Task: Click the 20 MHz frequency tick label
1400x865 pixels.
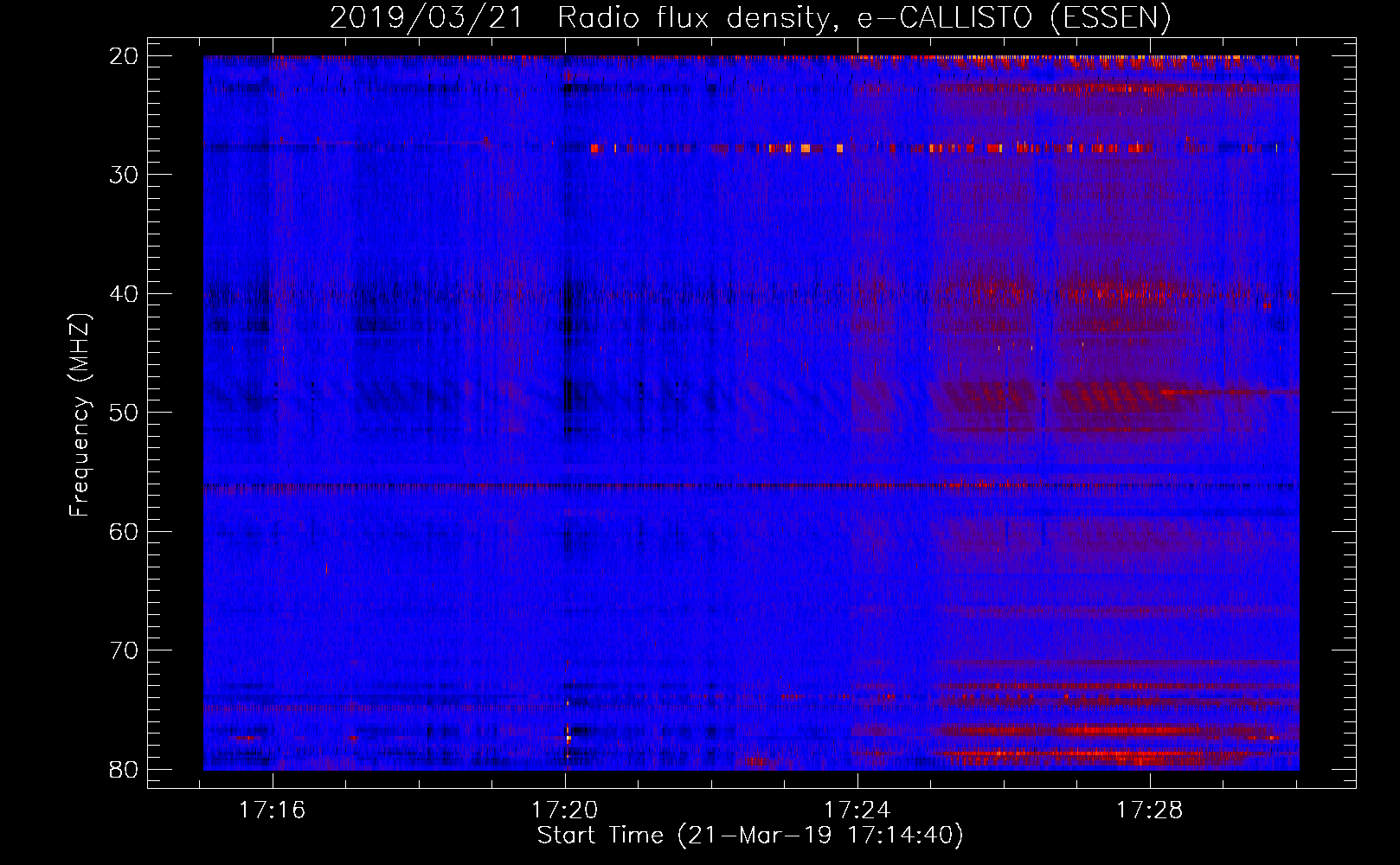Action: (x=125, y=56)
